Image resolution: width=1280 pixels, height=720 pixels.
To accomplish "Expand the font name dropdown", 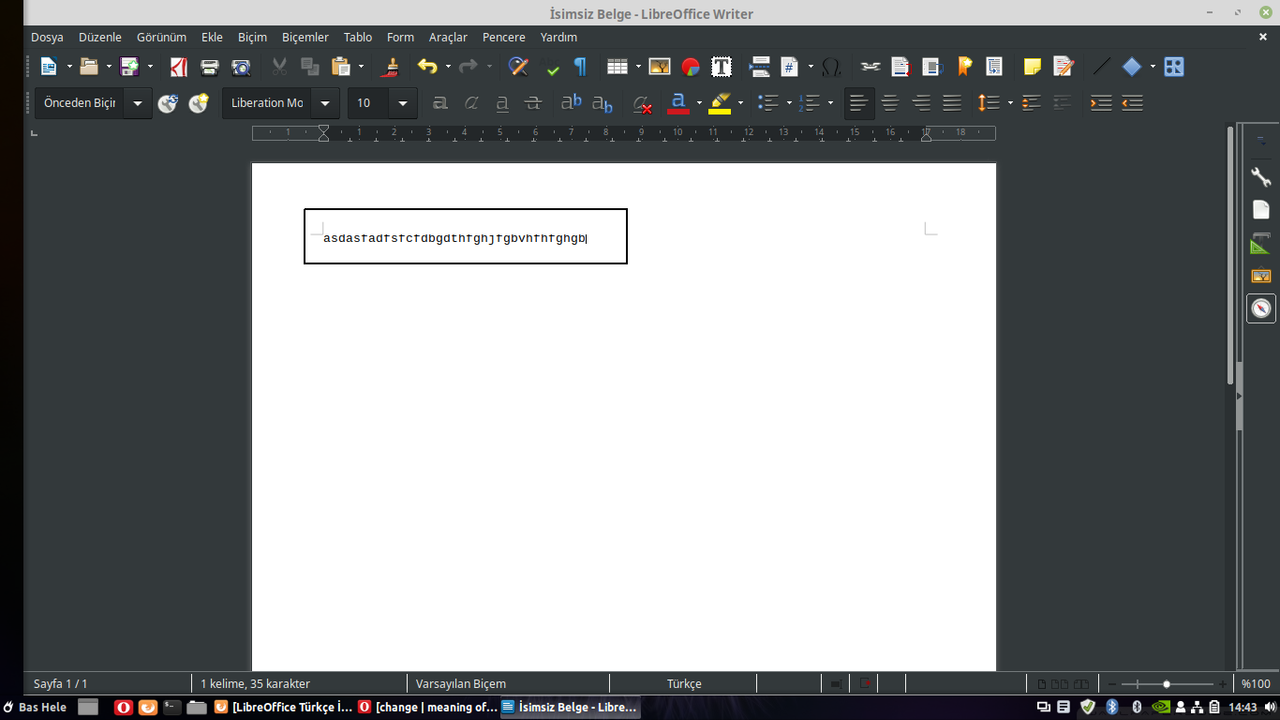I will (x=324, y=103).
